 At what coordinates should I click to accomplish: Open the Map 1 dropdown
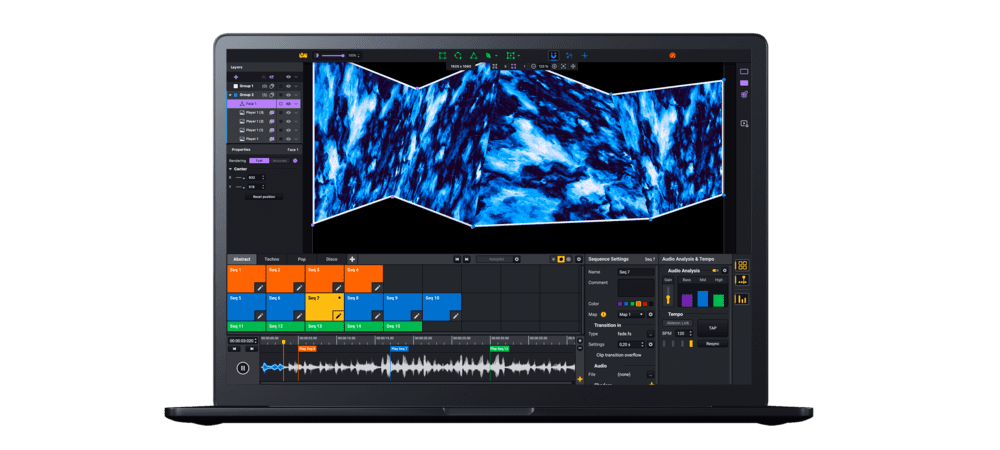631,314
